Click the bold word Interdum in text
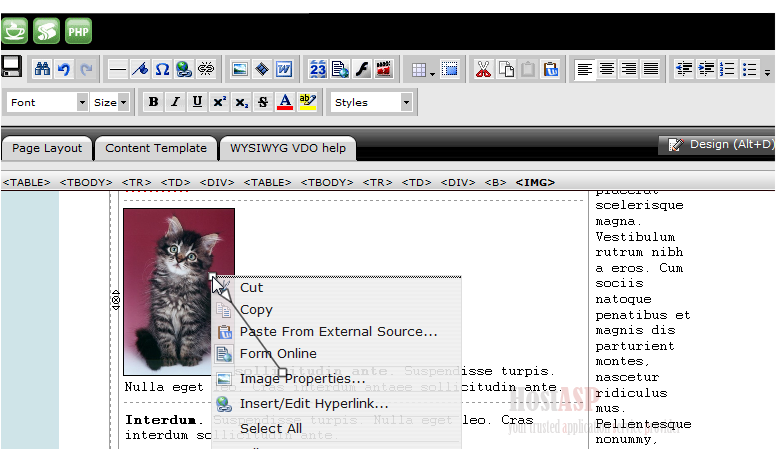 (x=160, y=420)
